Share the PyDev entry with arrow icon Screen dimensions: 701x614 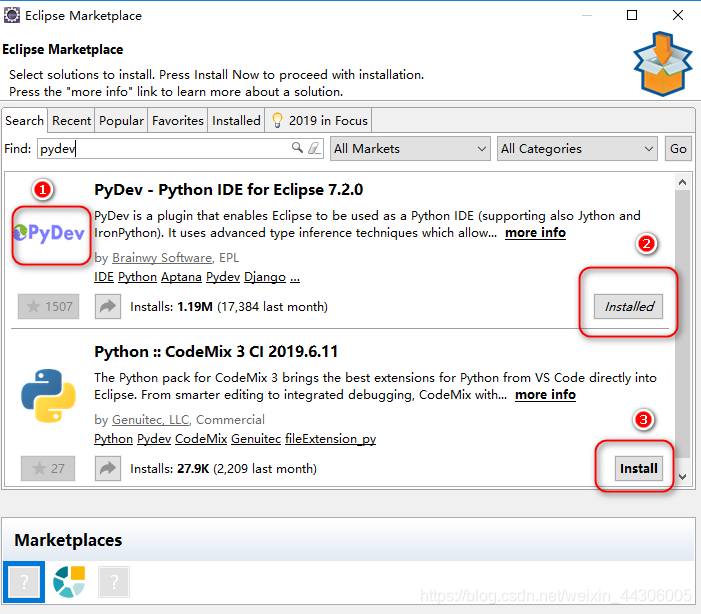tap(108, 307)
